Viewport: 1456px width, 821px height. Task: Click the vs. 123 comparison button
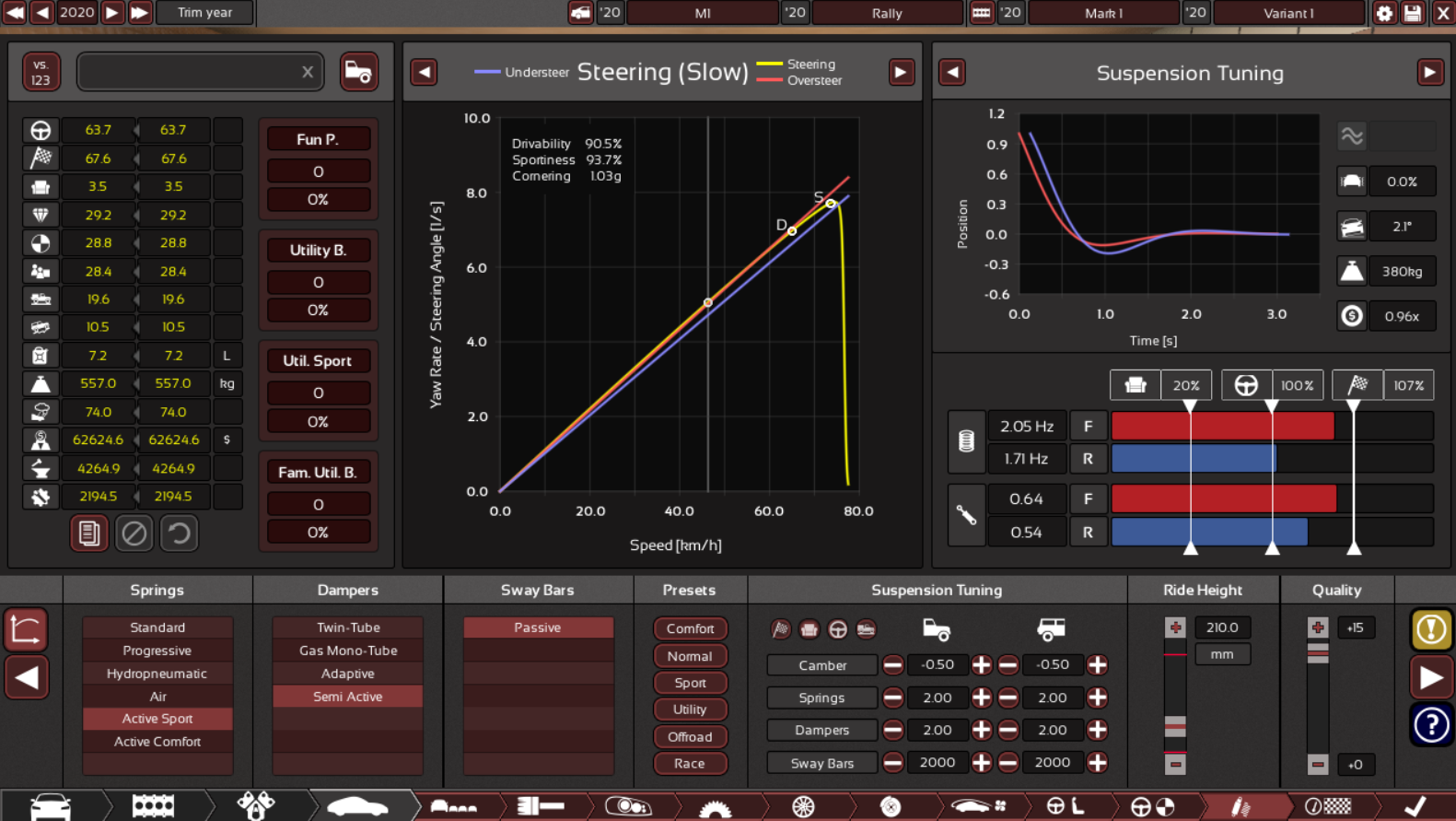(41, 72)
